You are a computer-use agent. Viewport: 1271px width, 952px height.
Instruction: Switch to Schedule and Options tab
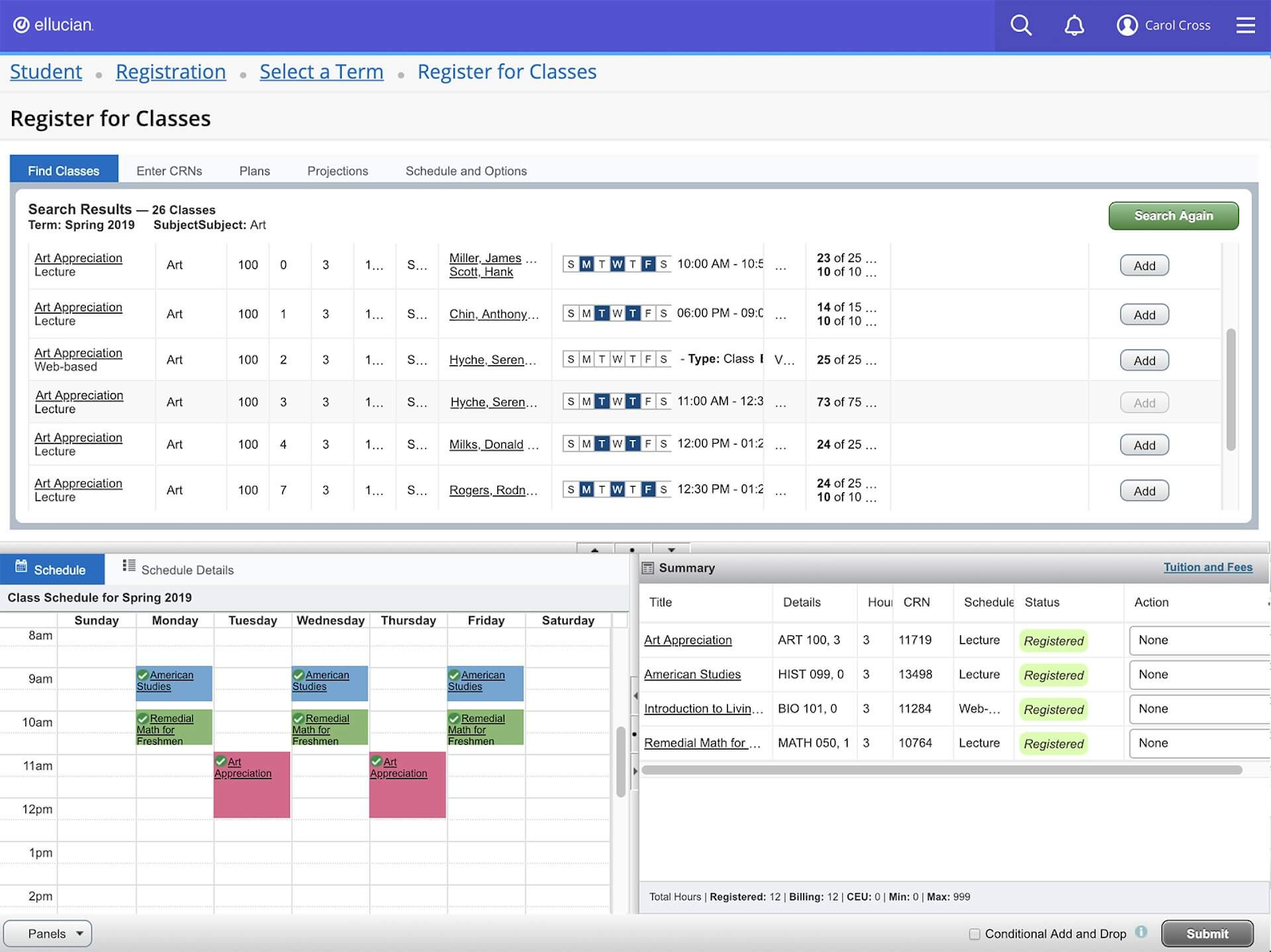(466, 171)
